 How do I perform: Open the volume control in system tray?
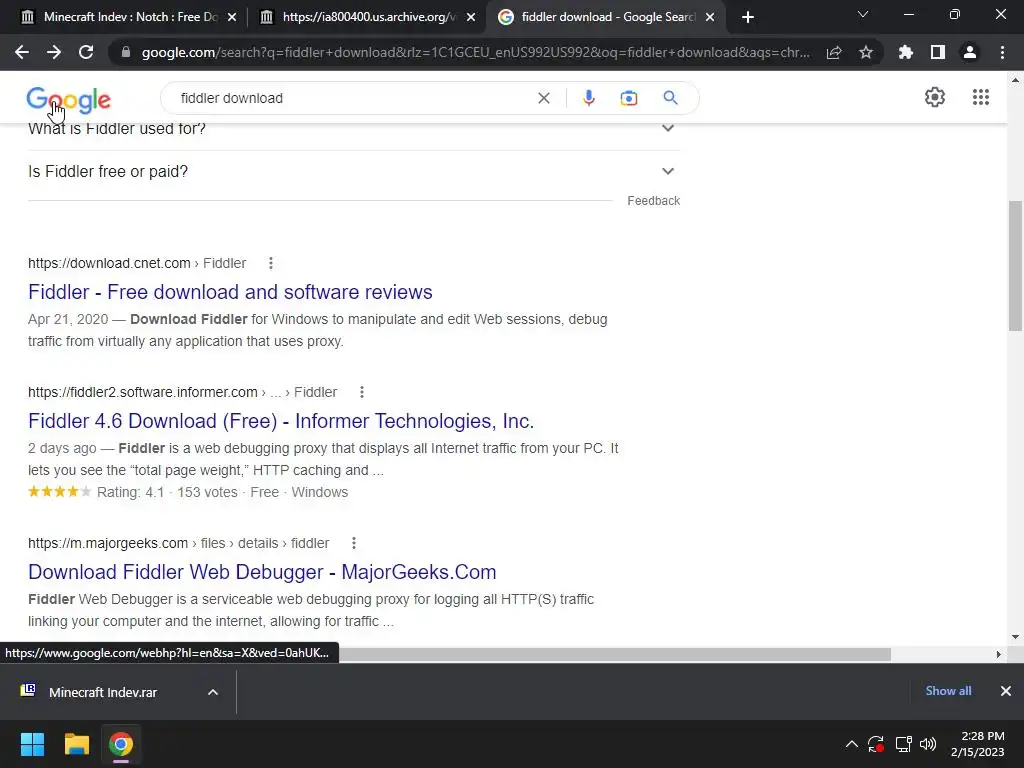pos(927,744)
